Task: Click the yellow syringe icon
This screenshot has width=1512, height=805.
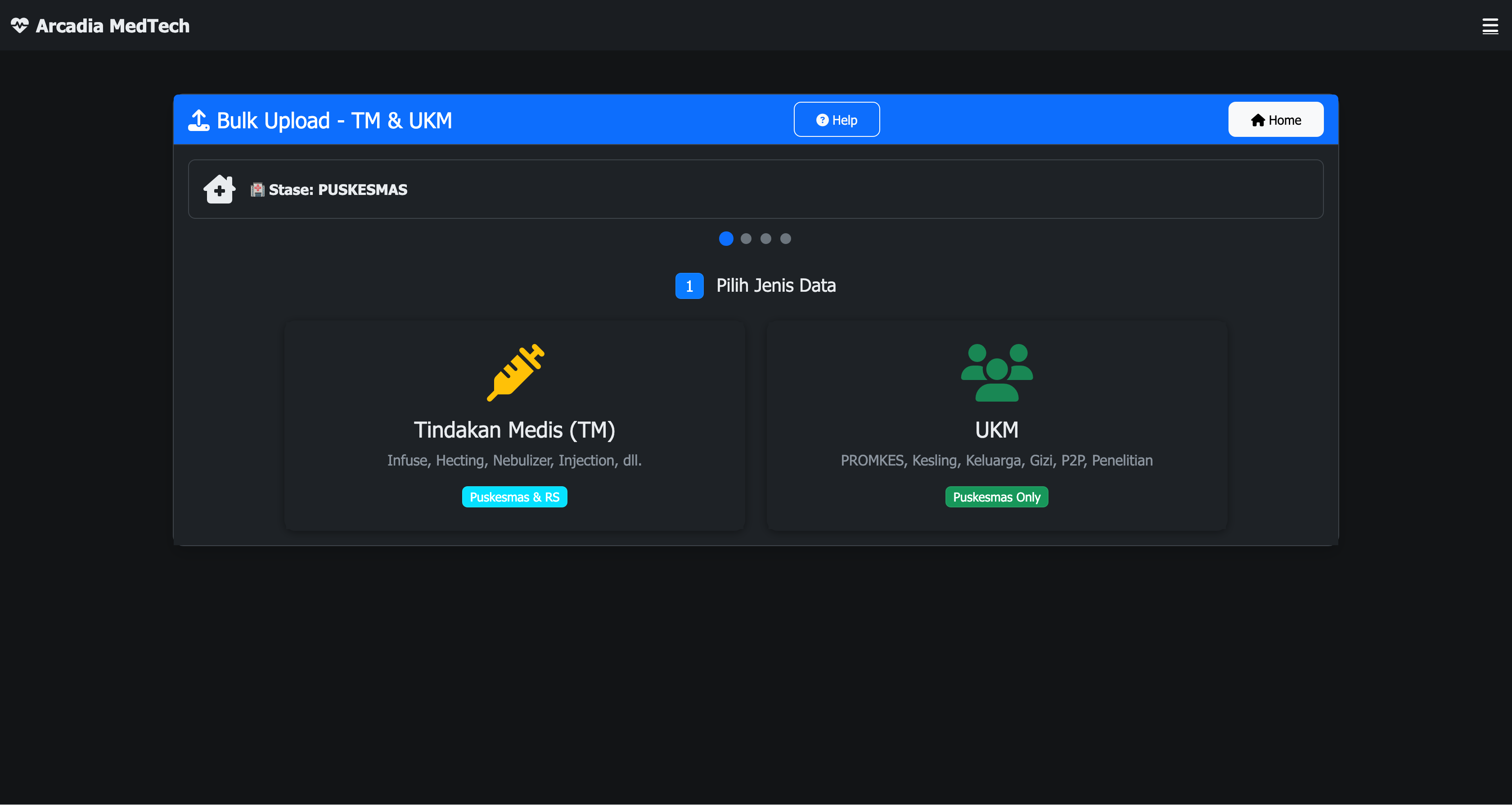Action: tap(515, 372)
